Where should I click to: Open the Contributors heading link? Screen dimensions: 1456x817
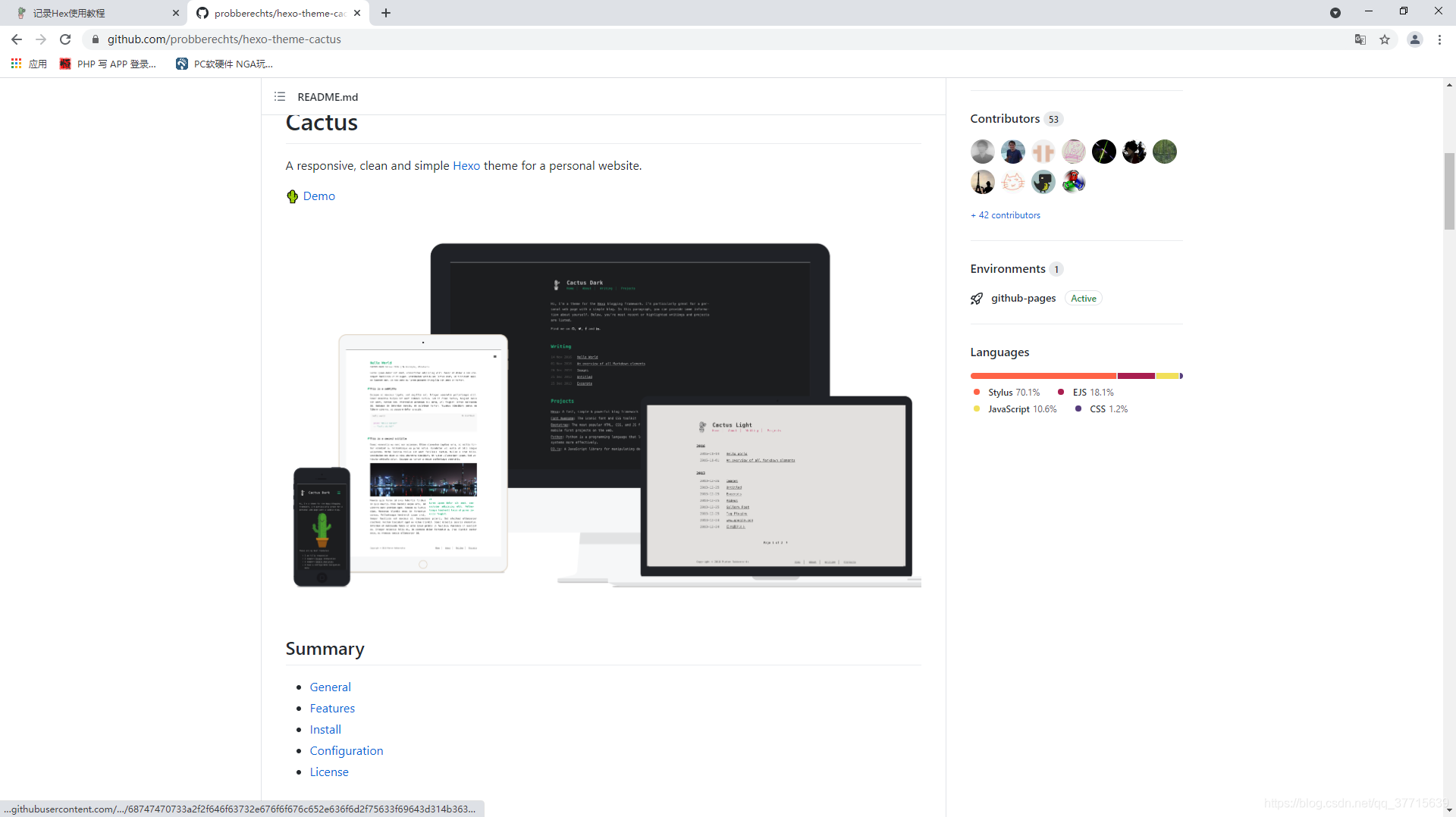(1005, 119)
